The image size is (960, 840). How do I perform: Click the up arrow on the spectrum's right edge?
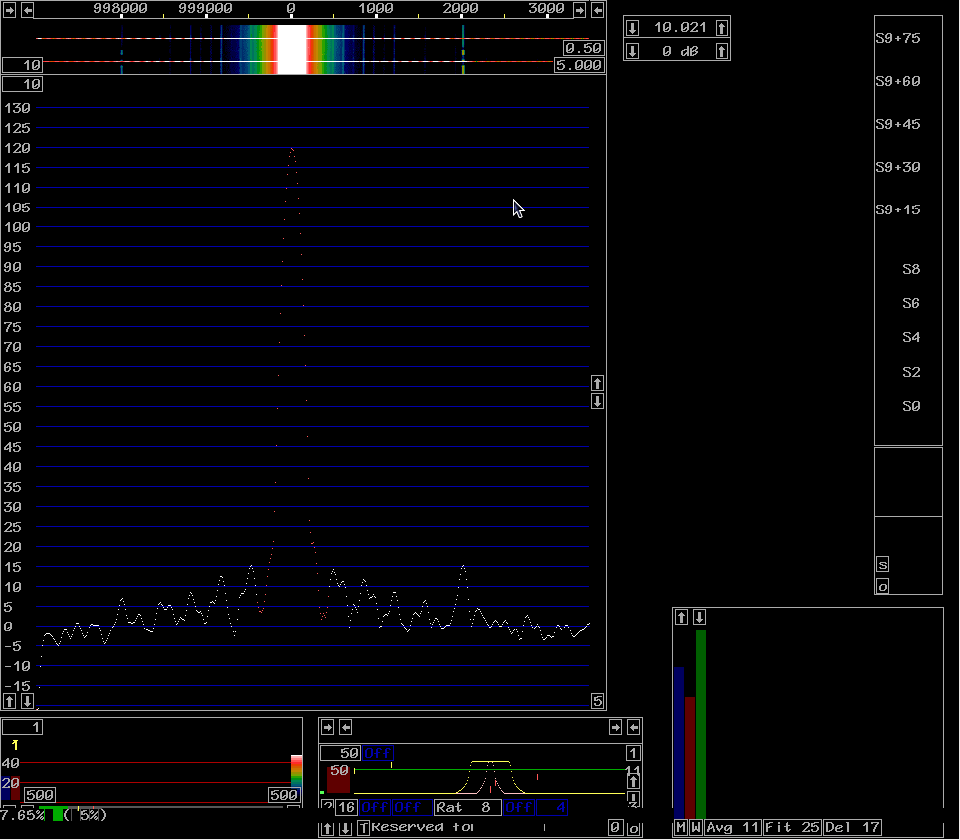tap(597, 383)
